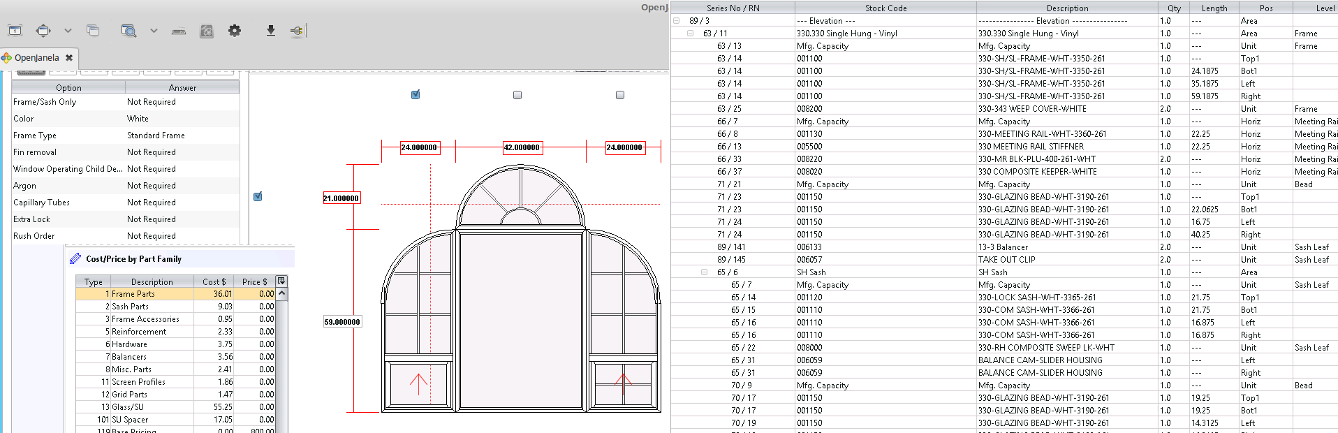Select the 330 COMPOSITE KEEPER-WHITE row
The width and height of the screenshot is (1338, 433).
pyautogui.click(x=1004, y=171)
